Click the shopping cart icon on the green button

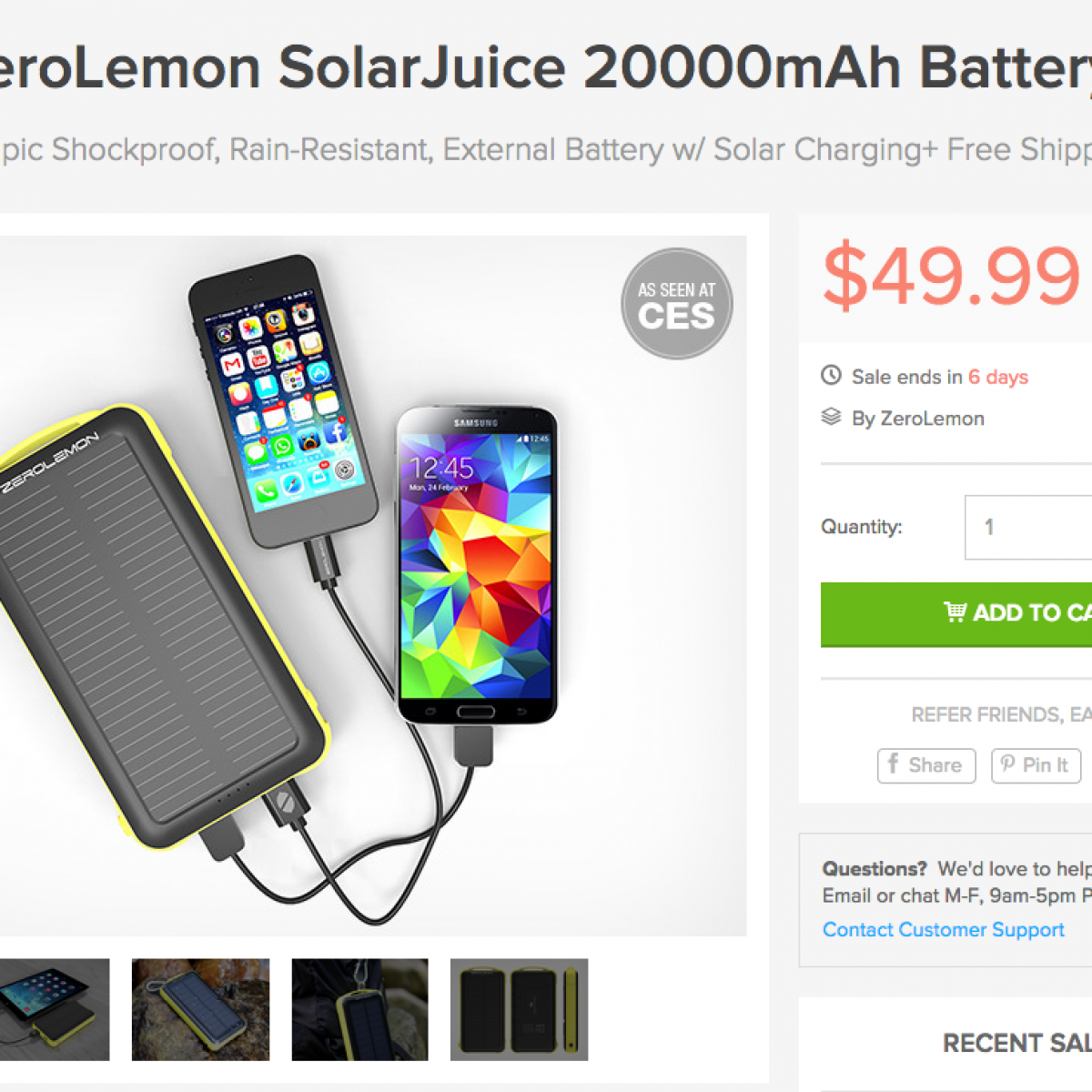pos(955,612)
